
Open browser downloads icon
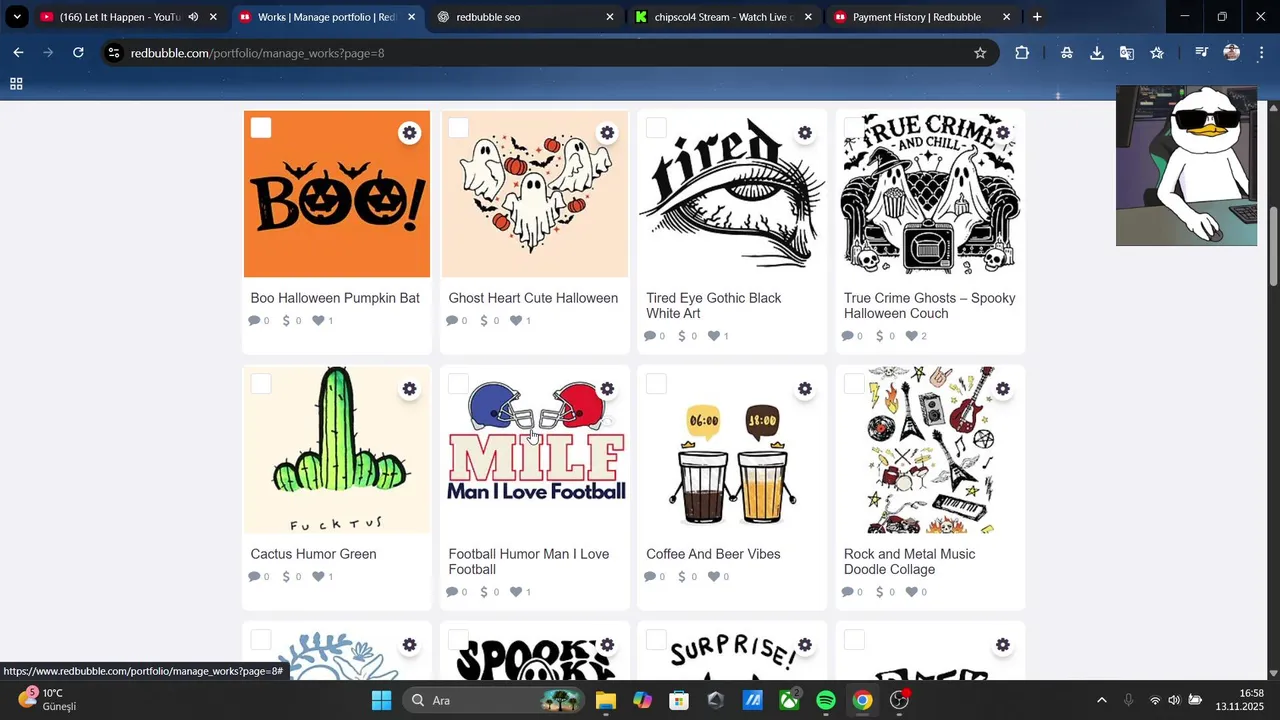pos(1097,53)
